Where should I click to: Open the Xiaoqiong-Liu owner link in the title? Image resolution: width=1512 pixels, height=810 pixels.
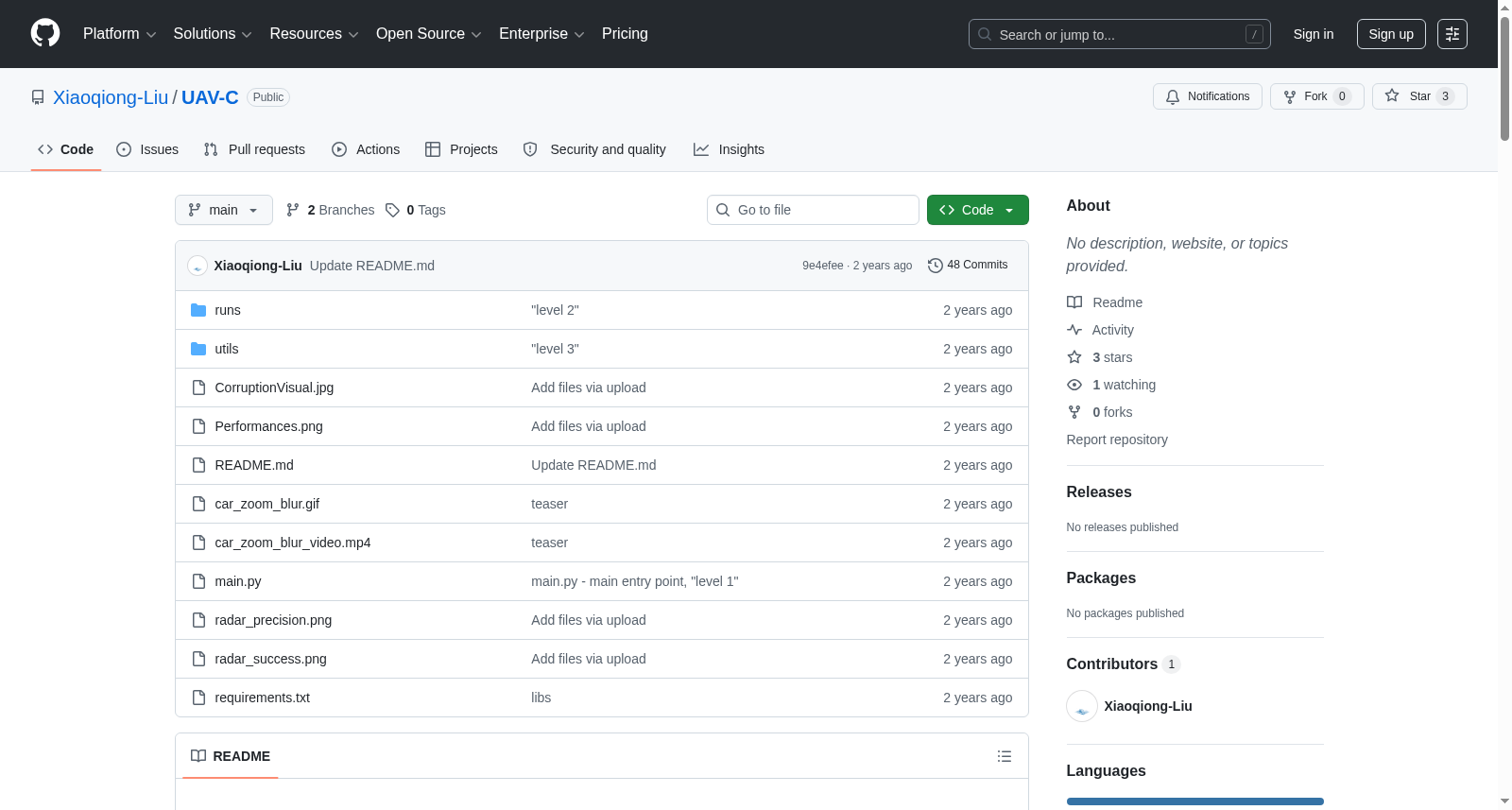click(111, 97)
